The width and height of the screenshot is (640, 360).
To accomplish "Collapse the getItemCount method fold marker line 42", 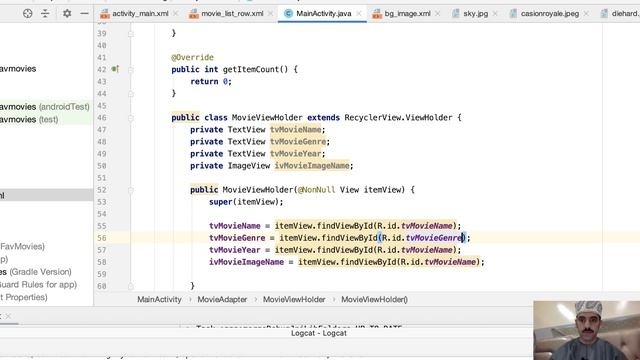I will tap(131, 70).
